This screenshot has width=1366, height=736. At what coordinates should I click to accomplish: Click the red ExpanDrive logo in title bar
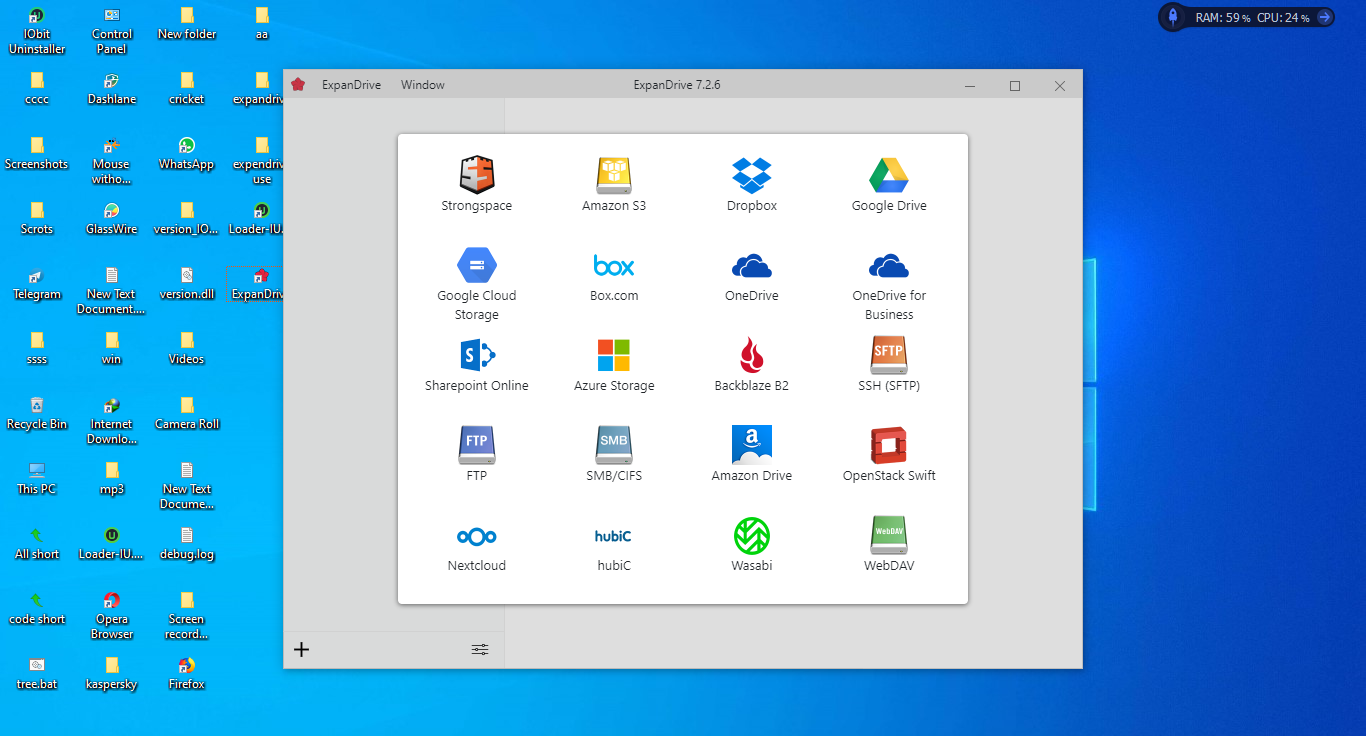pos(298,85)
